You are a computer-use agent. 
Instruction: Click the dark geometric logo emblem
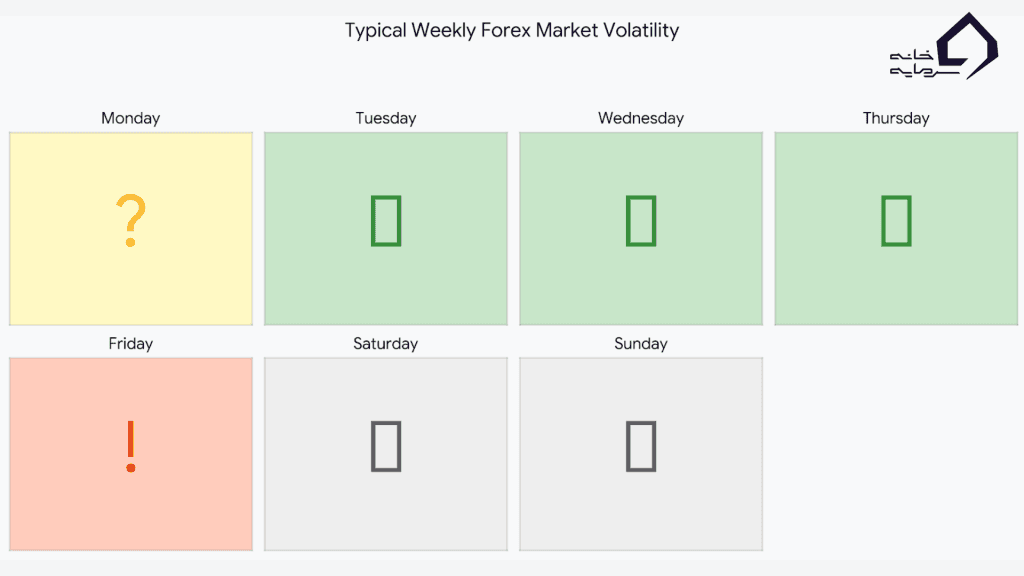(x=969, y=46)
